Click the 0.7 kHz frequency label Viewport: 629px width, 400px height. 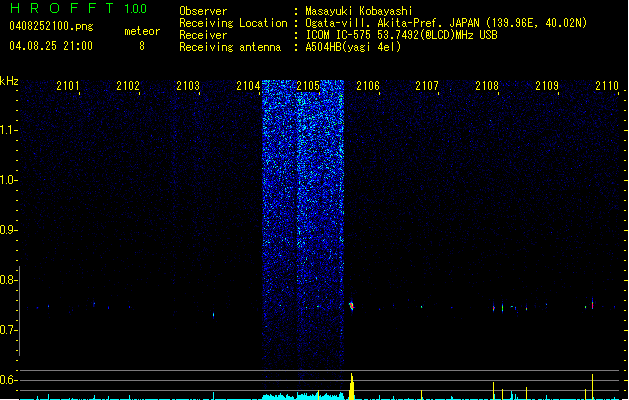tap(8, 330)
